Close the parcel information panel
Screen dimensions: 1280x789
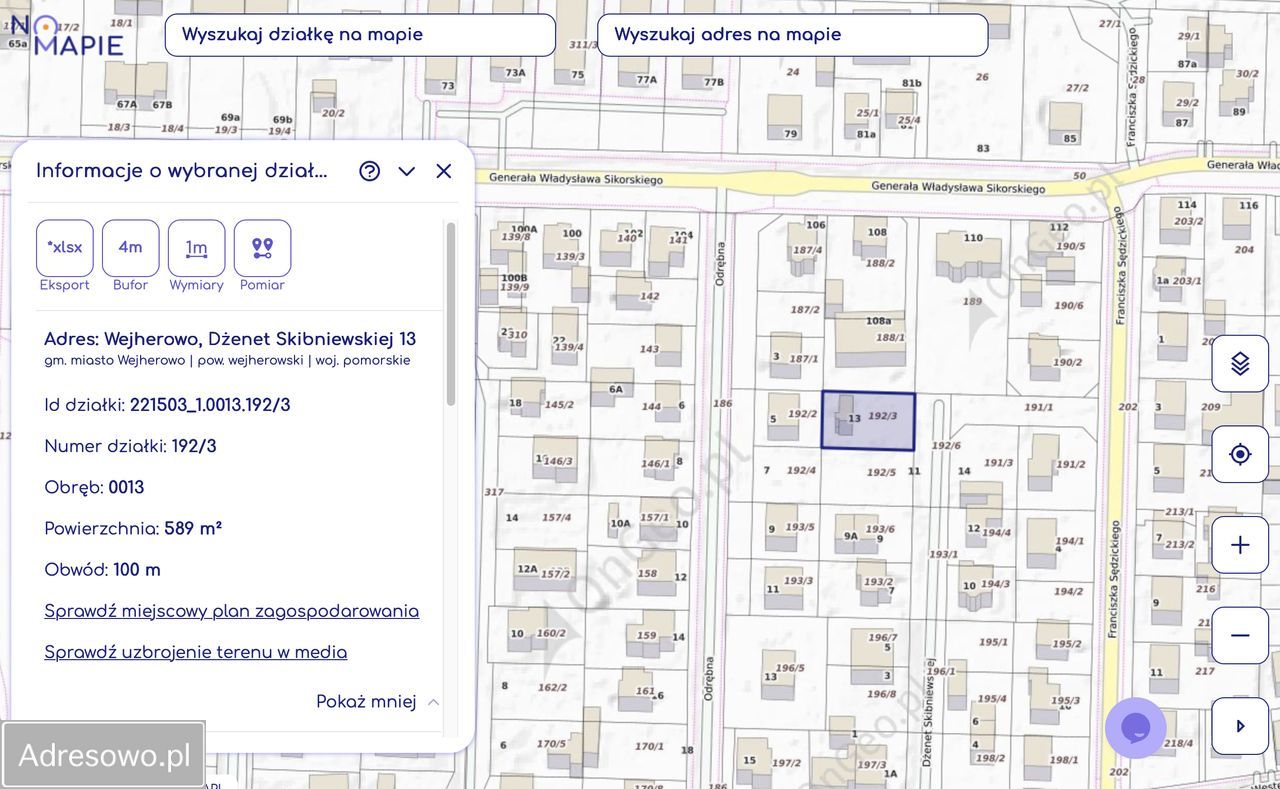(444, 171)
